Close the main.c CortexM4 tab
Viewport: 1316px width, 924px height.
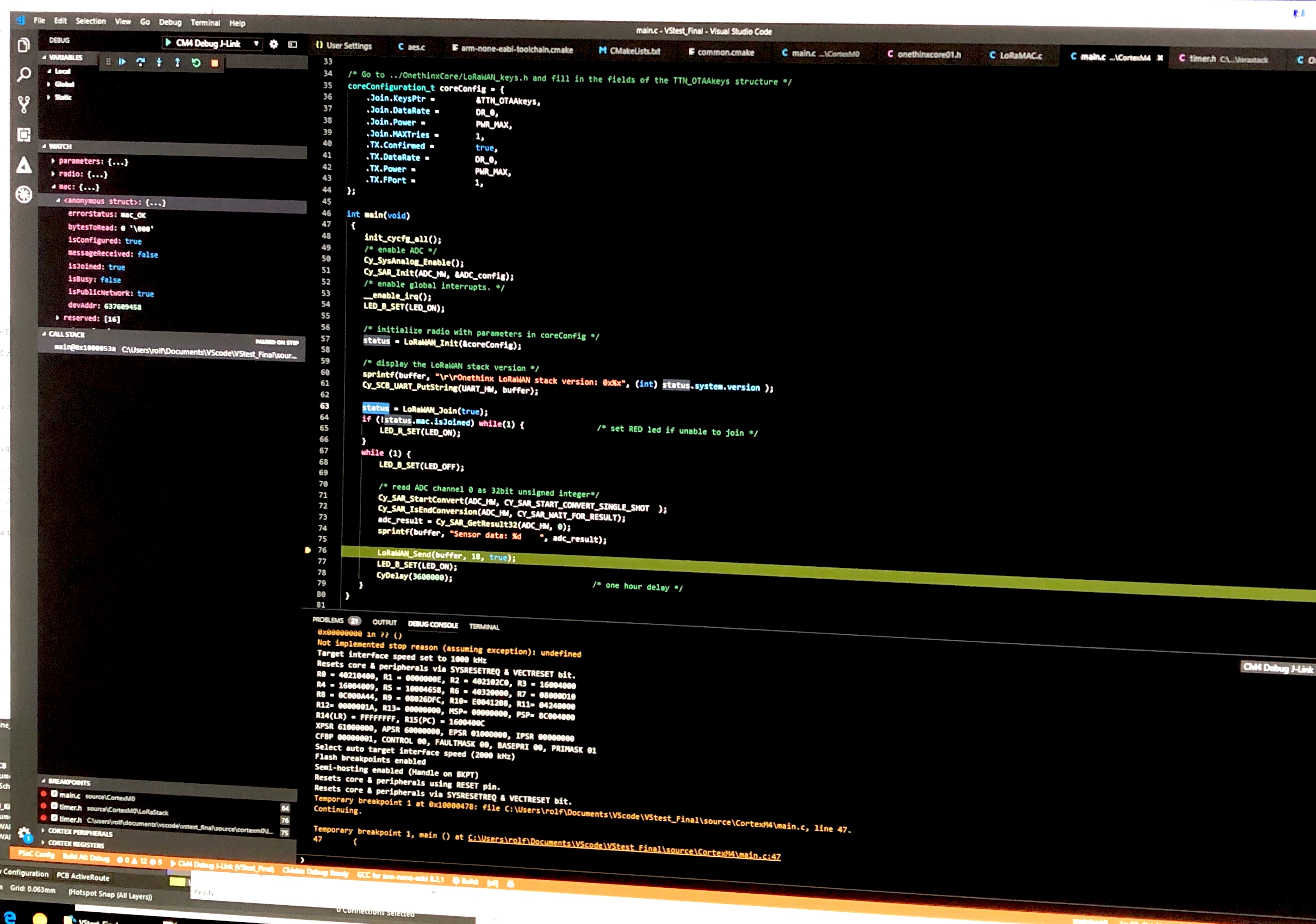[1160, 58]
